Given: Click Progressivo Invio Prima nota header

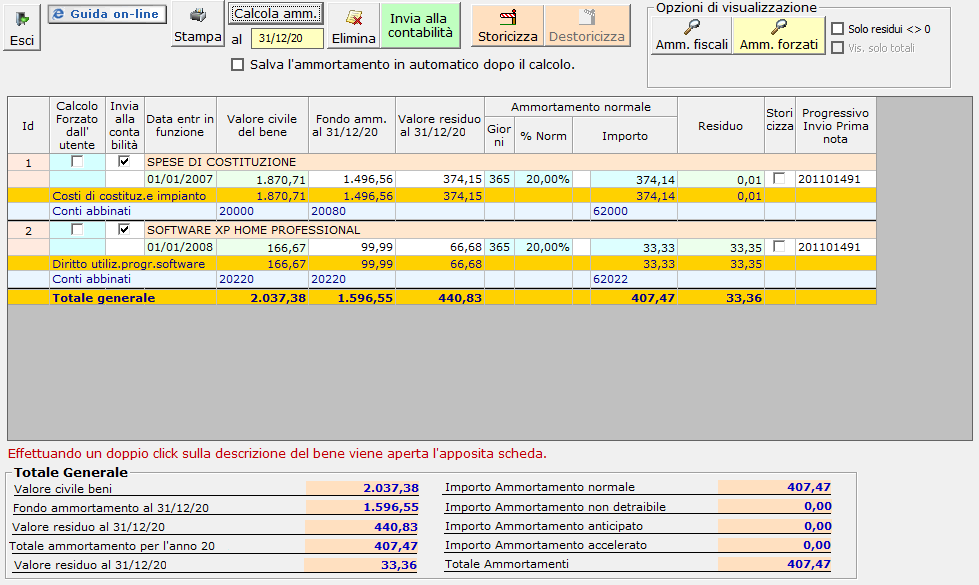Looking at the screenshot, I should click(835, 125).
